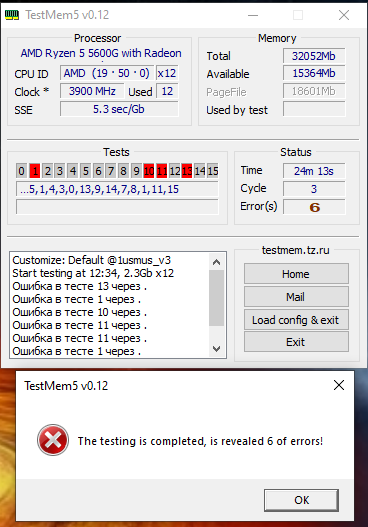Choose Load config & exit
Screen dimensions: 368x527
click(296, 320)
